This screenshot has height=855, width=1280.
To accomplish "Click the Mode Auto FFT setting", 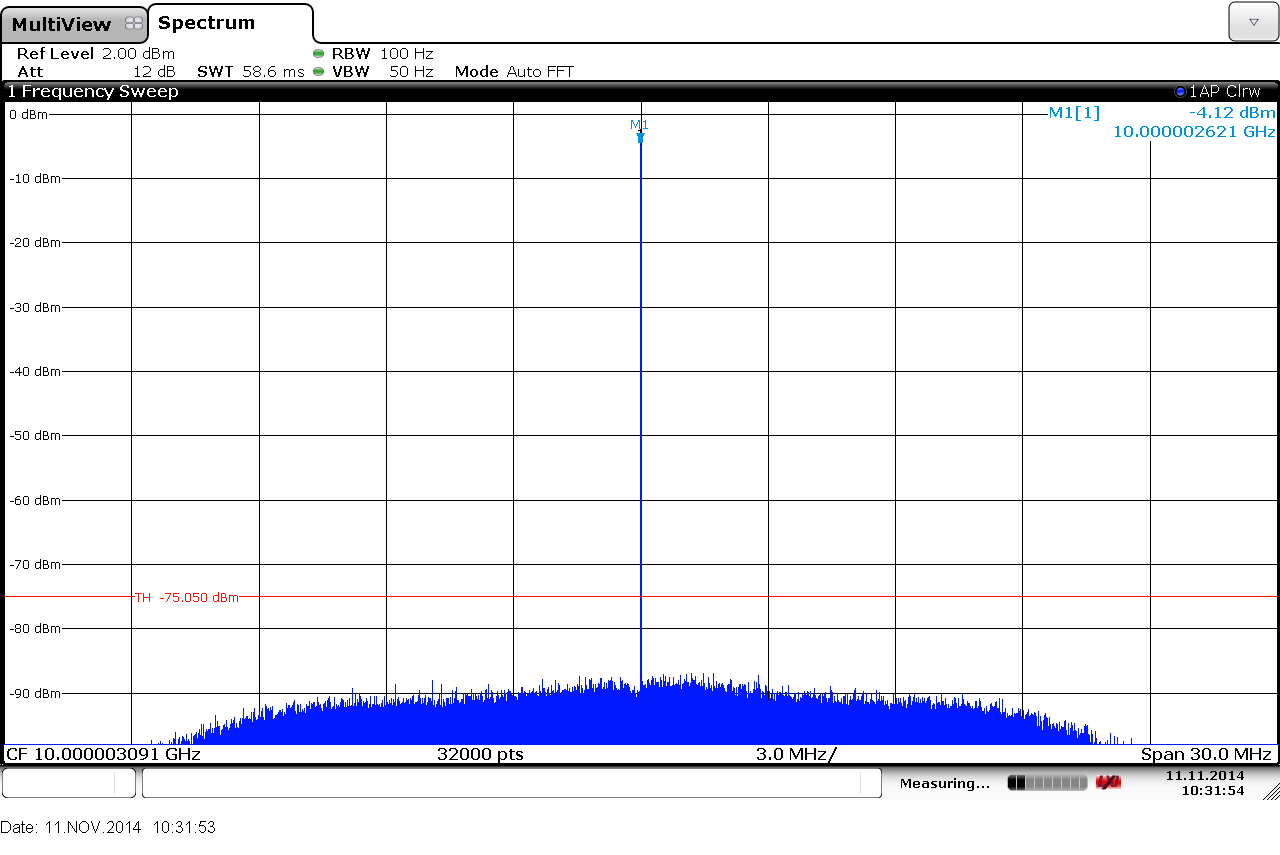I will click(514, 72).
